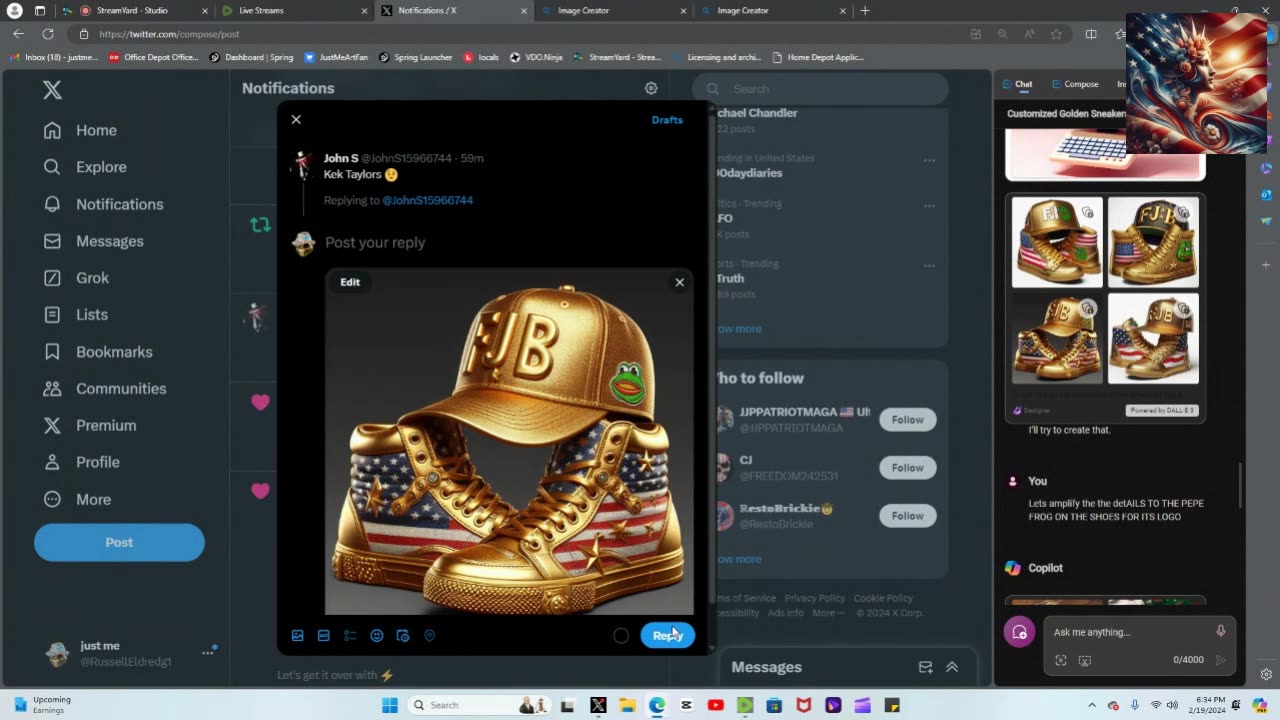Open the Spring Launcher bookmark

416,57
